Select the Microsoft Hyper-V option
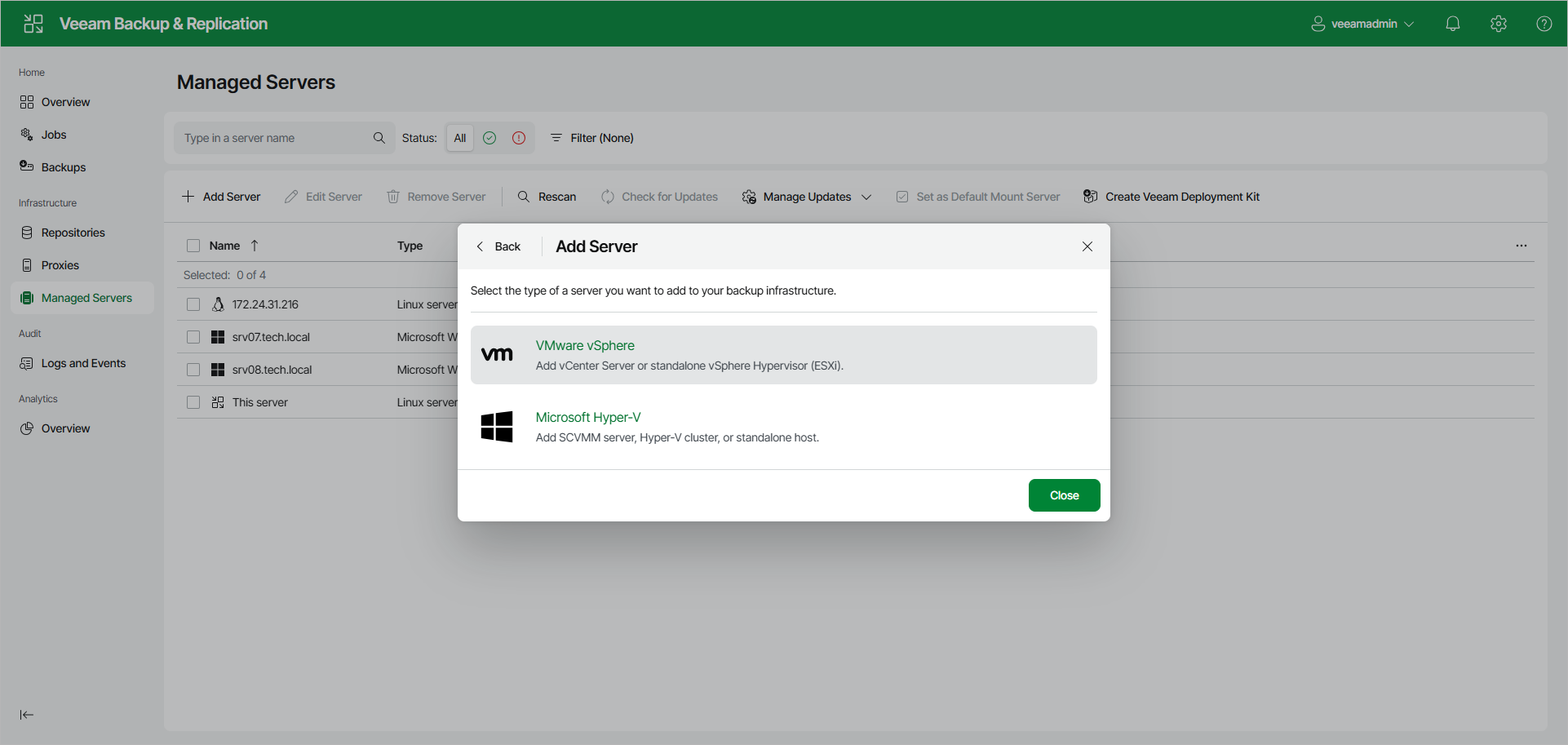Image resolution: width=1568 pixels, height=745 pixels. (784, 427)
